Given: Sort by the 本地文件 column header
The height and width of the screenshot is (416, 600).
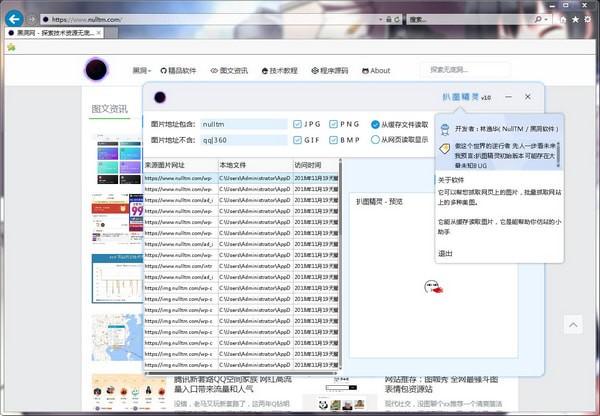Looking at the screenshot, I should tap(255, 165).
